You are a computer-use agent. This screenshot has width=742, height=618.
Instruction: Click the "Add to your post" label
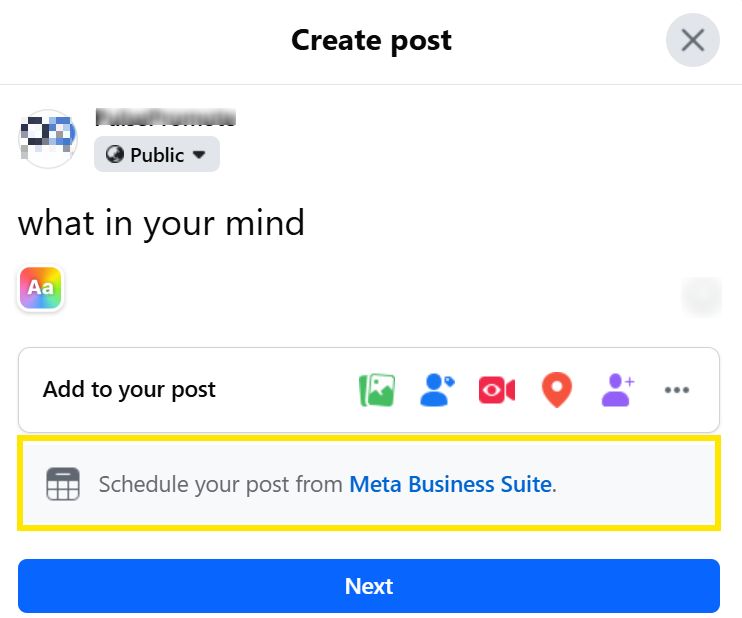point(129,390)
